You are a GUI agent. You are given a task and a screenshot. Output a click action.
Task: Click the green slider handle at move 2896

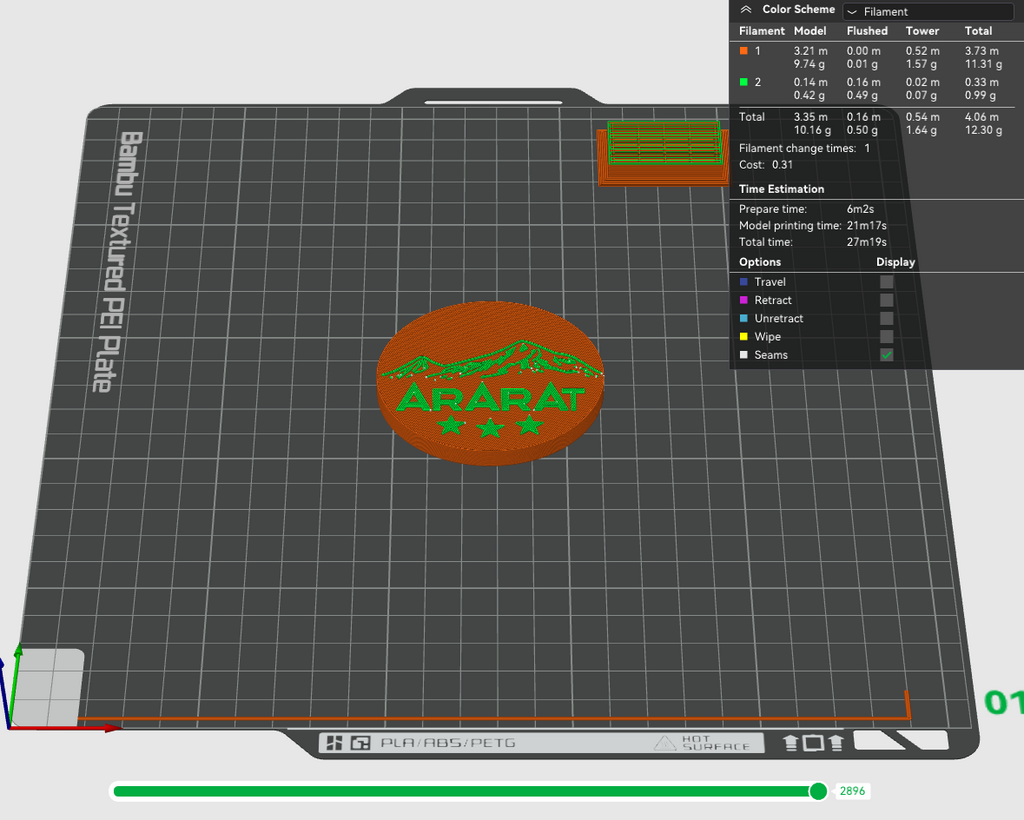pos(818,791)
